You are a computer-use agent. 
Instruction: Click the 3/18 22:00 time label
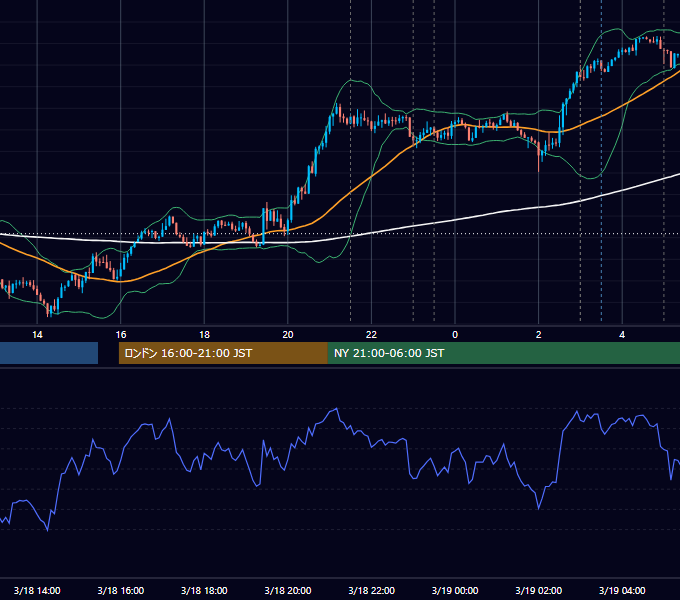pos(372,590)
